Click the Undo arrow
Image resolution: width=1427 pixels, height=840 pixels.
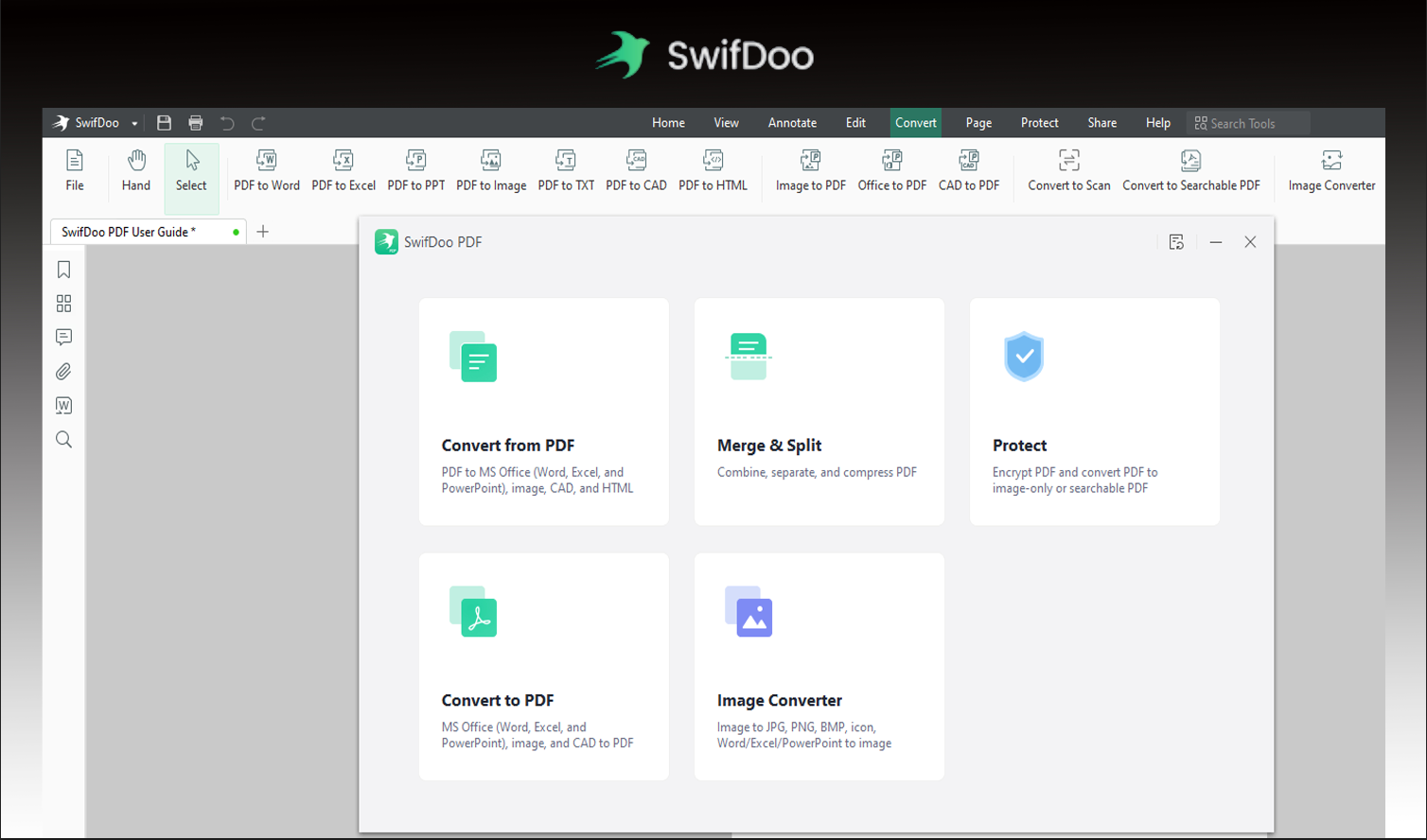tap(227, 123)
